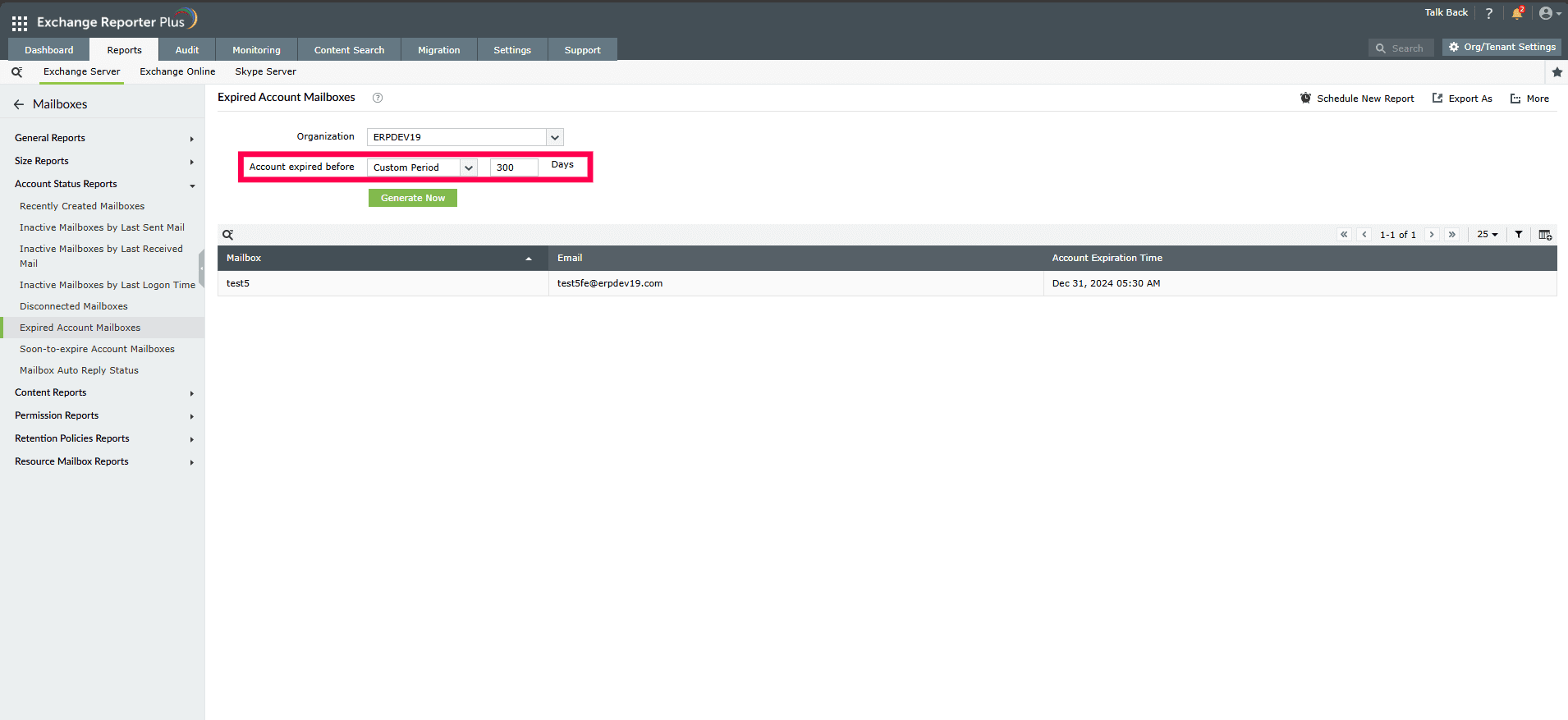Switch to the Dashboard tab
The height and width of the screenshot is (720, 1568).
click(49, 50)
